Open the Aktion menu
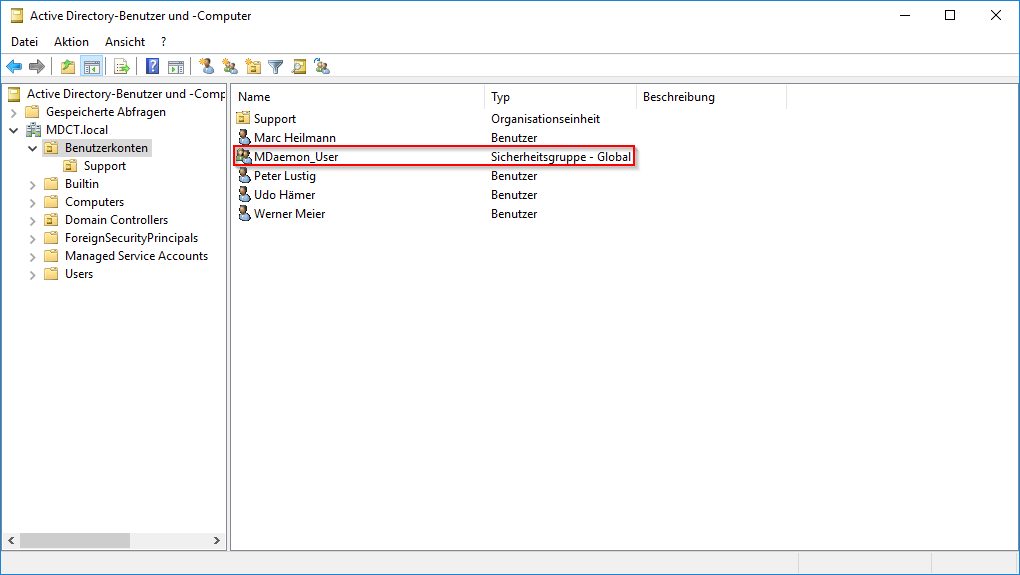The height and width of the screenshot is (575, 1020). click(71, 42)
